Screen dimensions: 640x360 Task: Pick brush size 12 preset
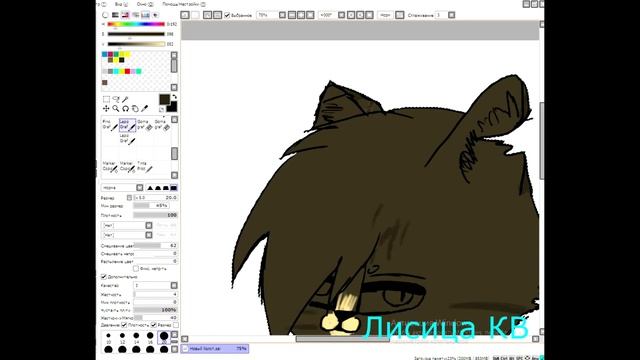[x=122, y=338]
